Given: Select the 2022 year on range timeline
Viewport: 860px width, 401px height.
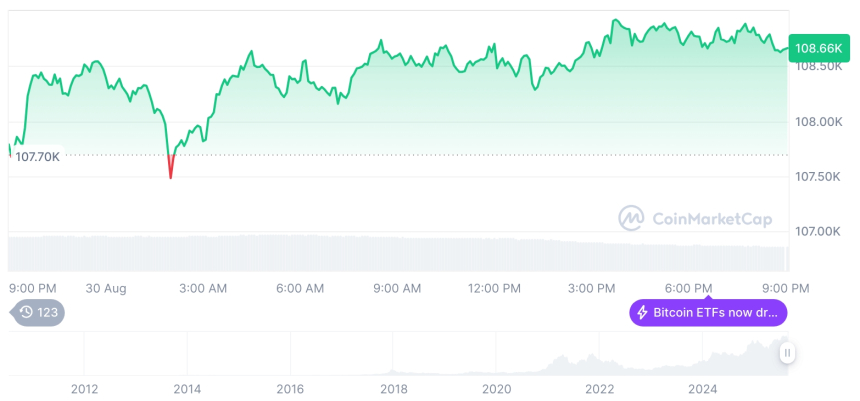Looking at the screenshot, I should pyautogui.click(x=599, y=389).
